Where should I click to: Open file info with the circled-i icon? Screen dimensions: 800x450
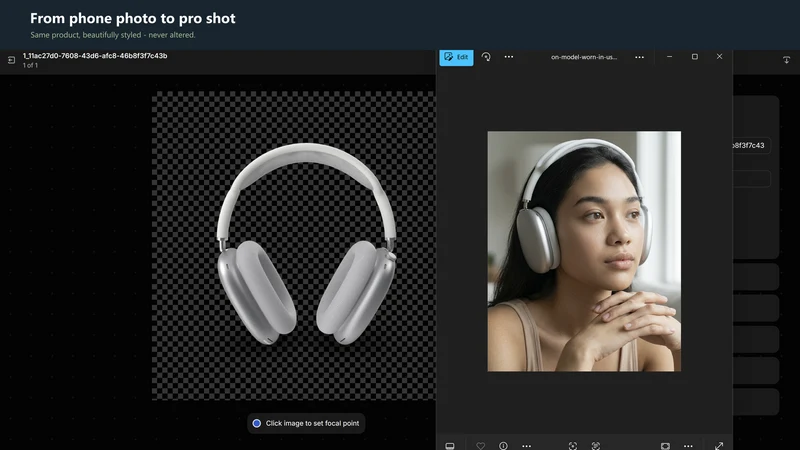[503, 445]
